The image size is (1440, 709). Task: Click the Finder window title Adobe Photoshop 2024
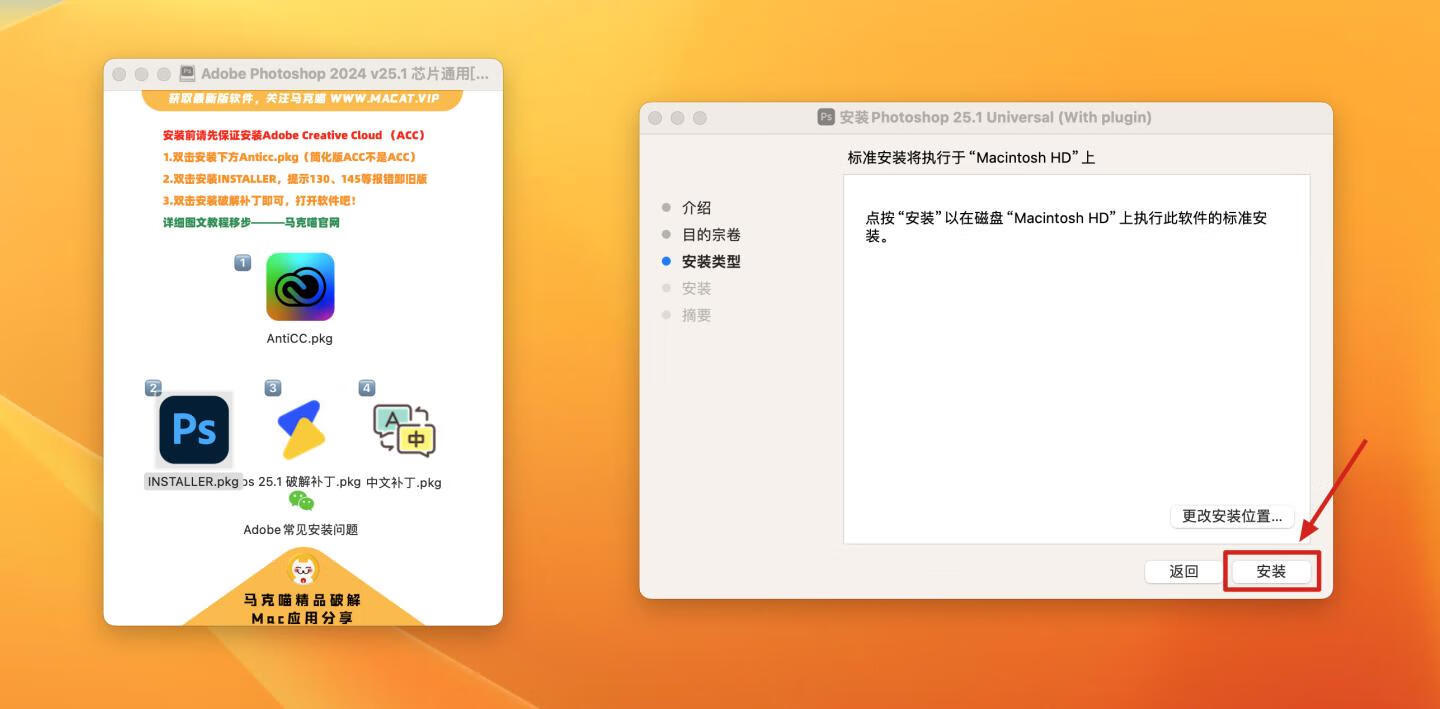pyautogui.click(x=345, y=74)
